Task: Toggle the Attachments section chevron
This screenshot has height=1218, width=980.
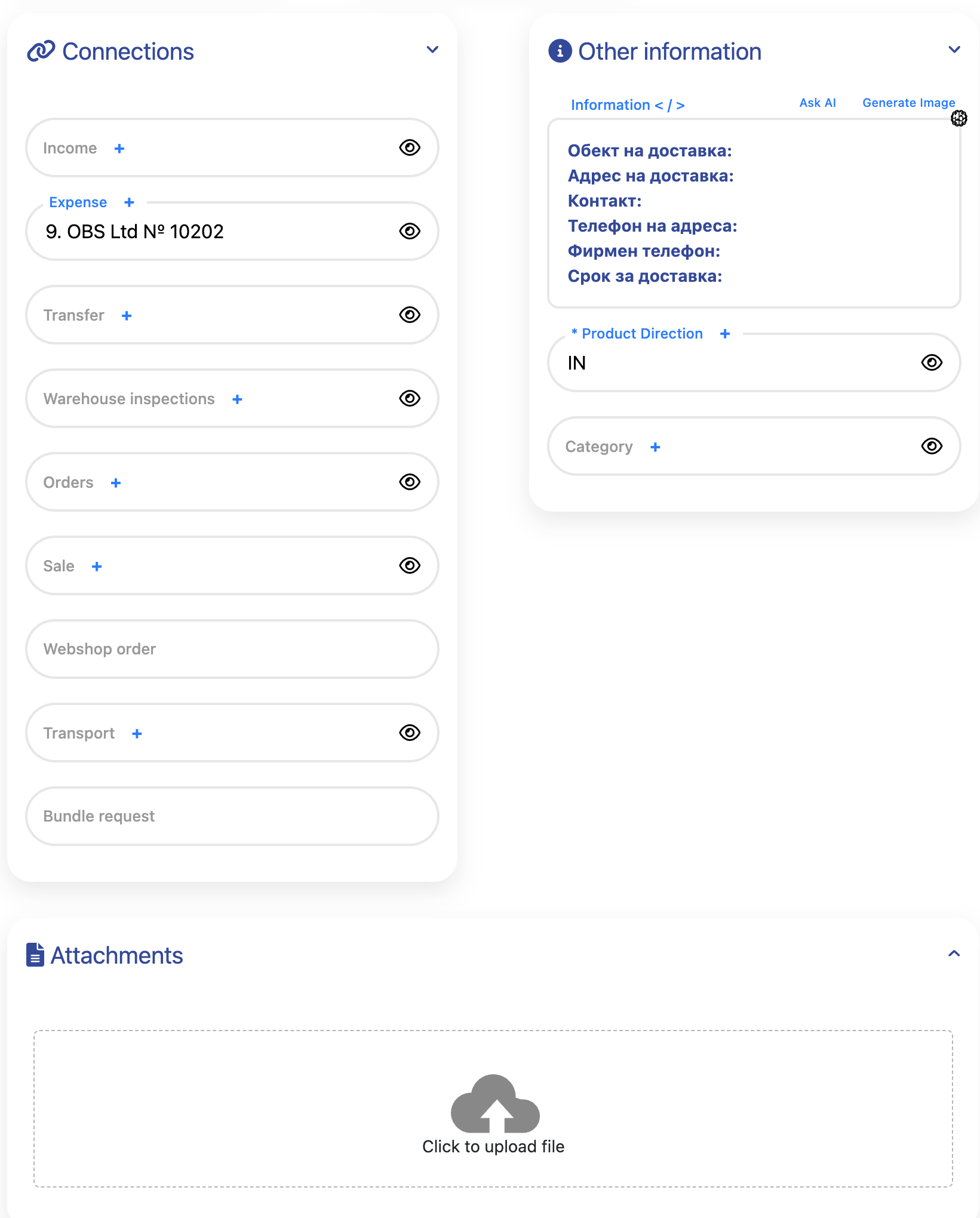Action: [954, 954]
